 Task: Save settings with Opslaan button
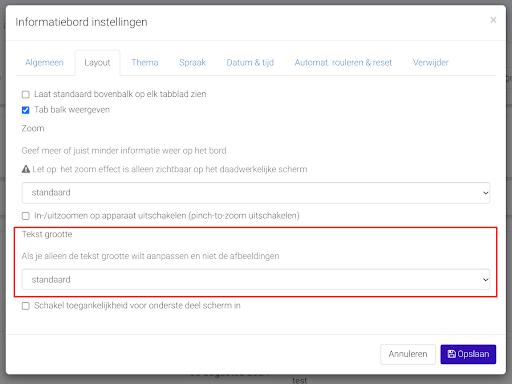(x=468, y=354)
